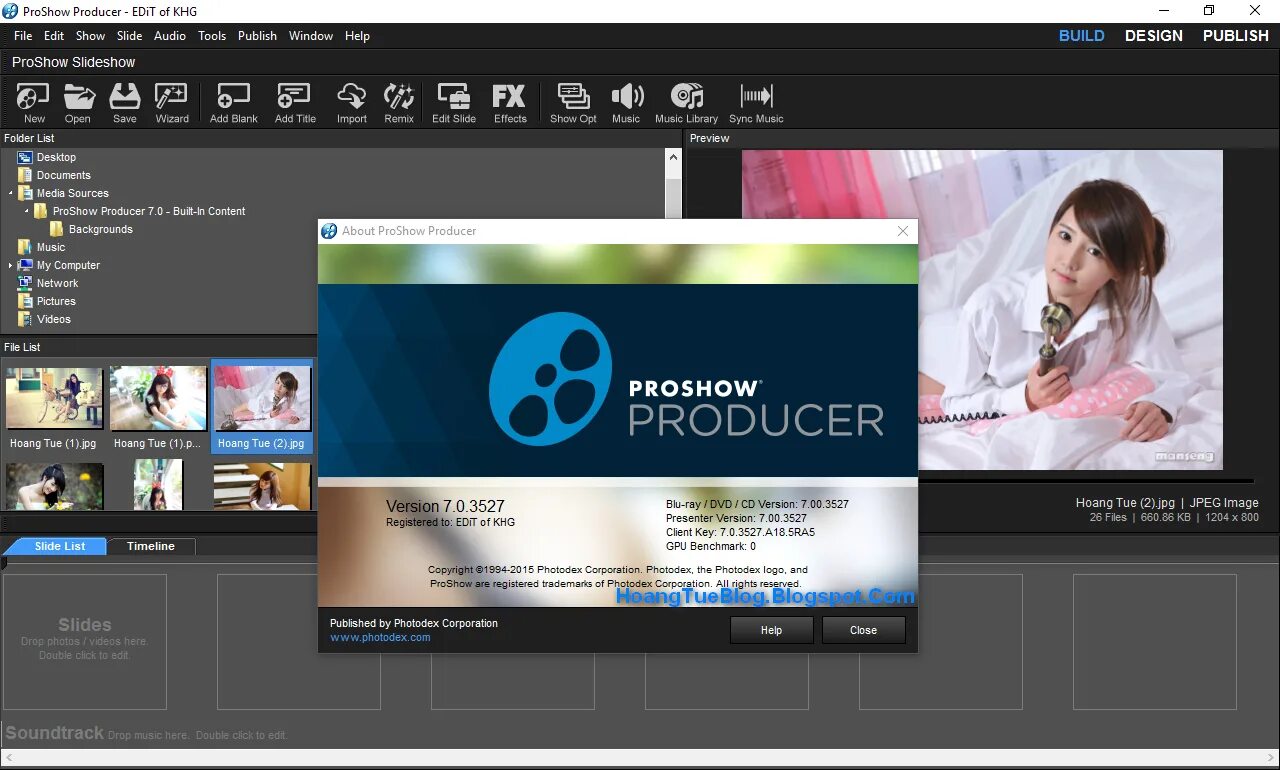Open the Slide menu
The image size is (1280, 770).
click(x=130, y=35)
